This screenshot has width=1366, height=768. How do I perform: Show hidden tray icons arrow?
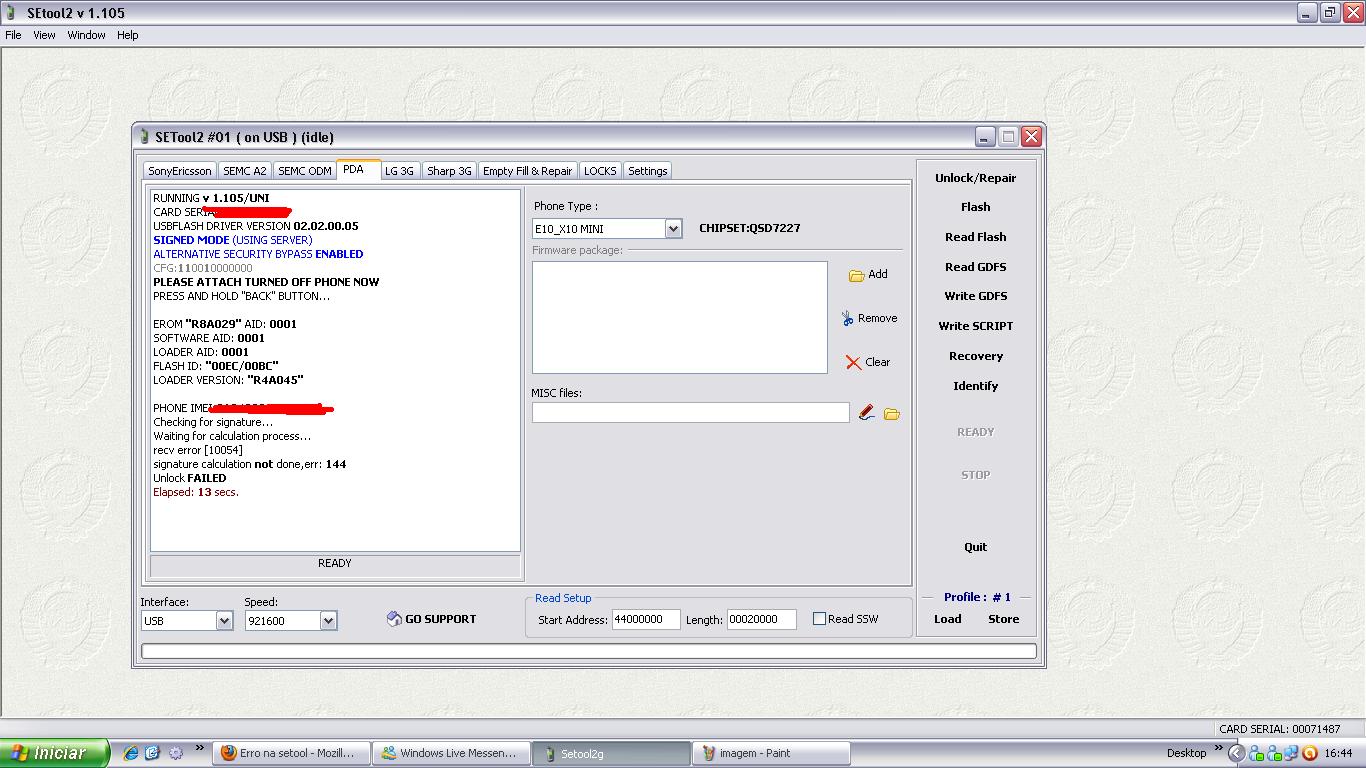pyautogui.click(x=1236, y=753)
